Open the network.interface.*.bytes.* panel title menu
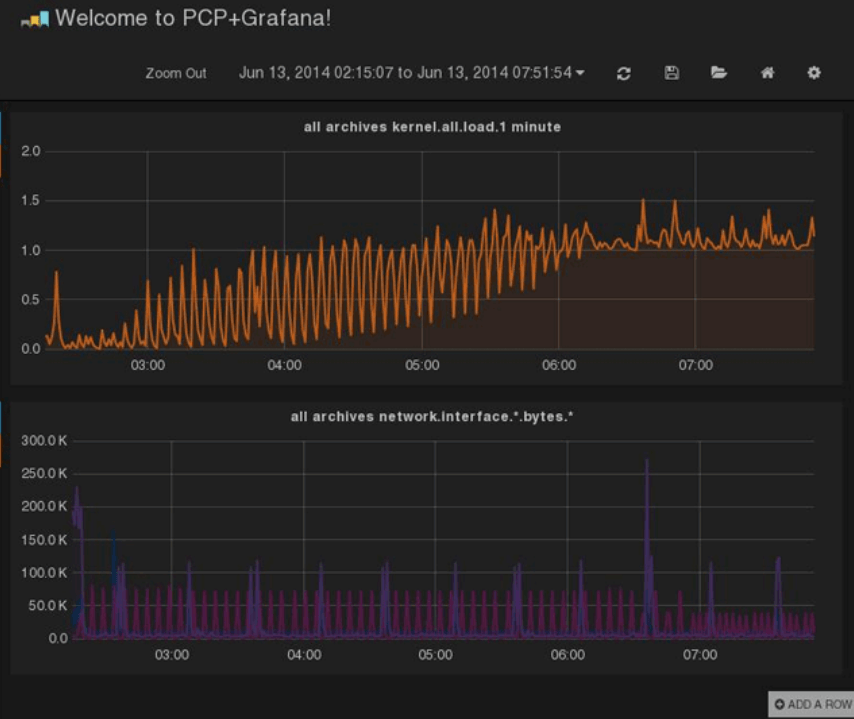 coord(431,417)
